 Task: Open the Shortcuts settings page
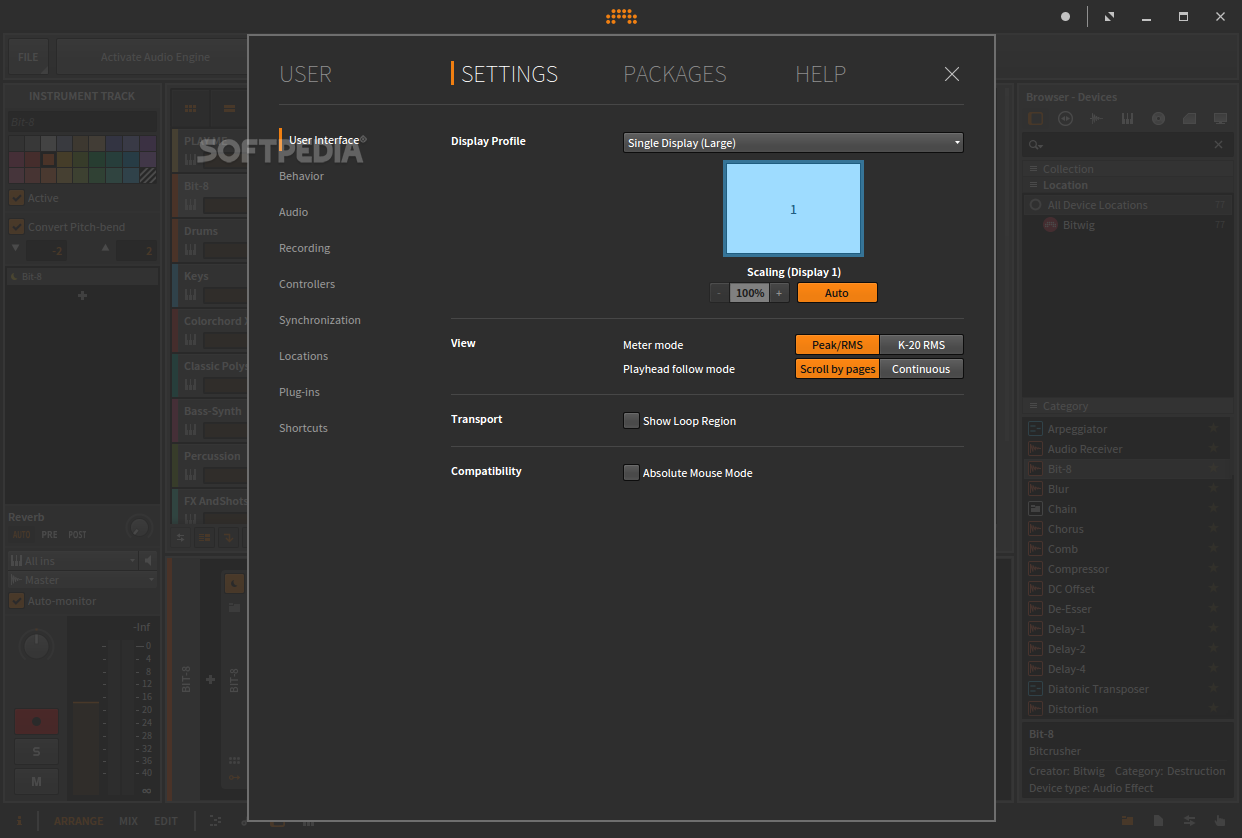click(x=303, y=428)
